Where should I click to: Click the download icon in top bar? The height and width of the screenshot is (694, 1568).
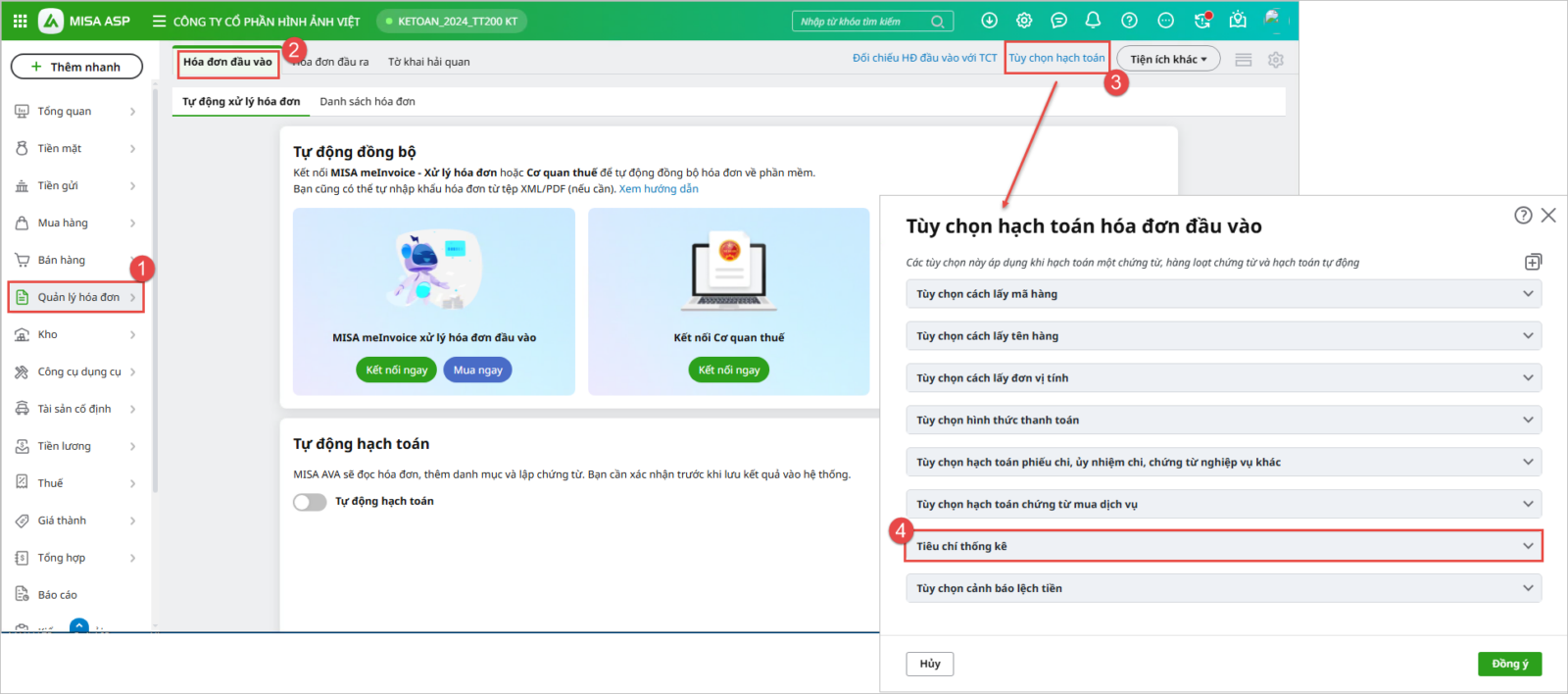989,21
